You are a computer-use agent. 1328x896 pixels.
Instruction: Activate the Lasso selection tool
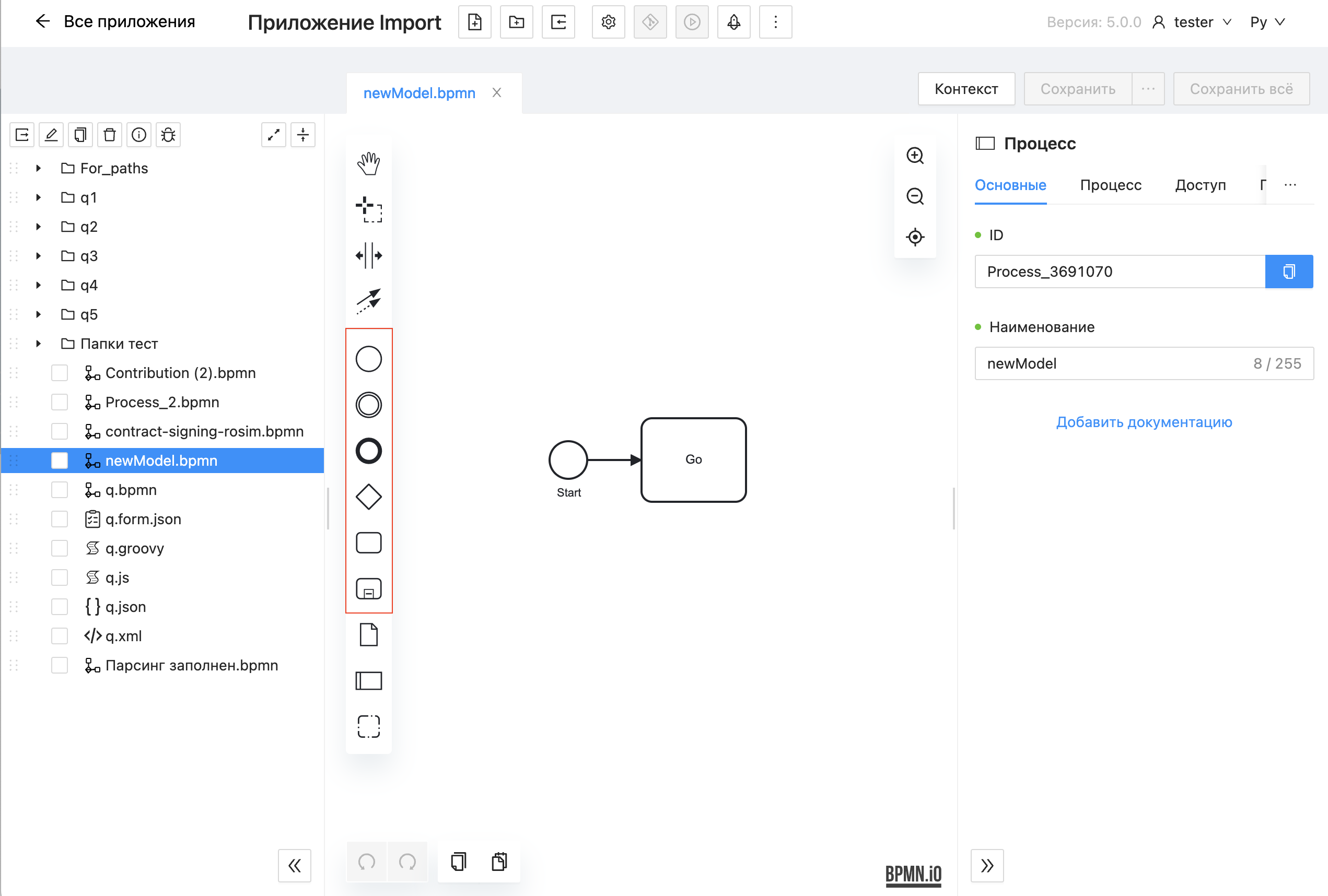click(x=369, y=209)
